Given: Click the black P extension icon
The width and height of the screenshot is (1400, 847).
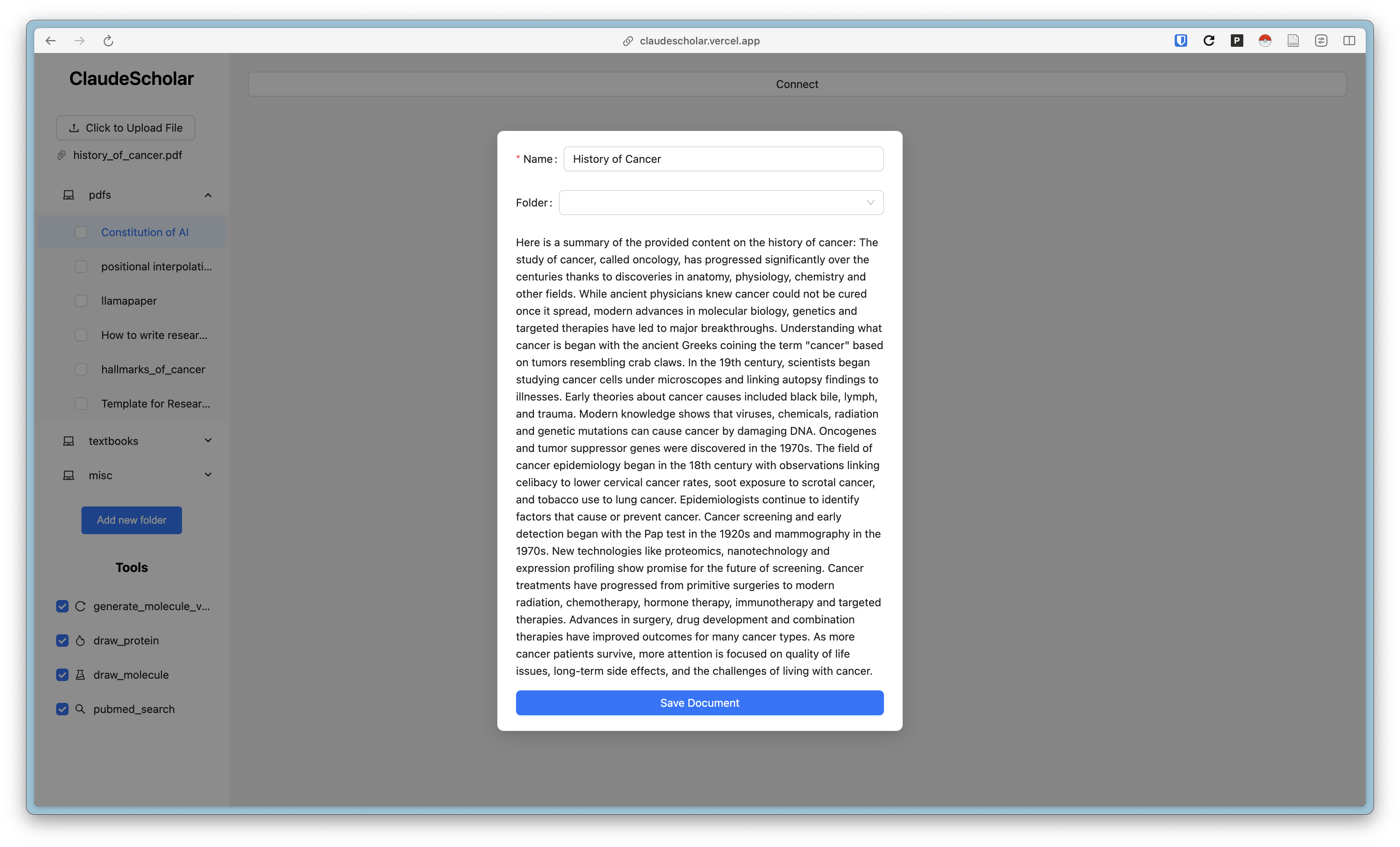Looking at the screenshot, I should coord(1237,41).
